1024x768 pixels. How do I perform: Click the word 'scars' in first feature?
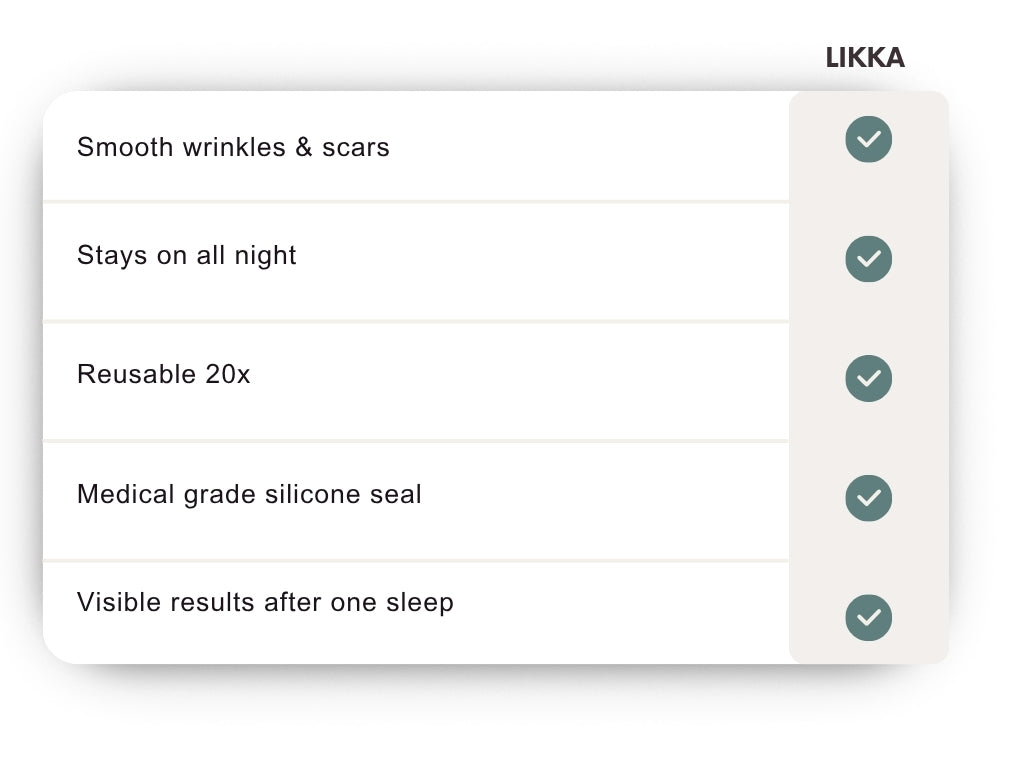(x=356, y=148)
